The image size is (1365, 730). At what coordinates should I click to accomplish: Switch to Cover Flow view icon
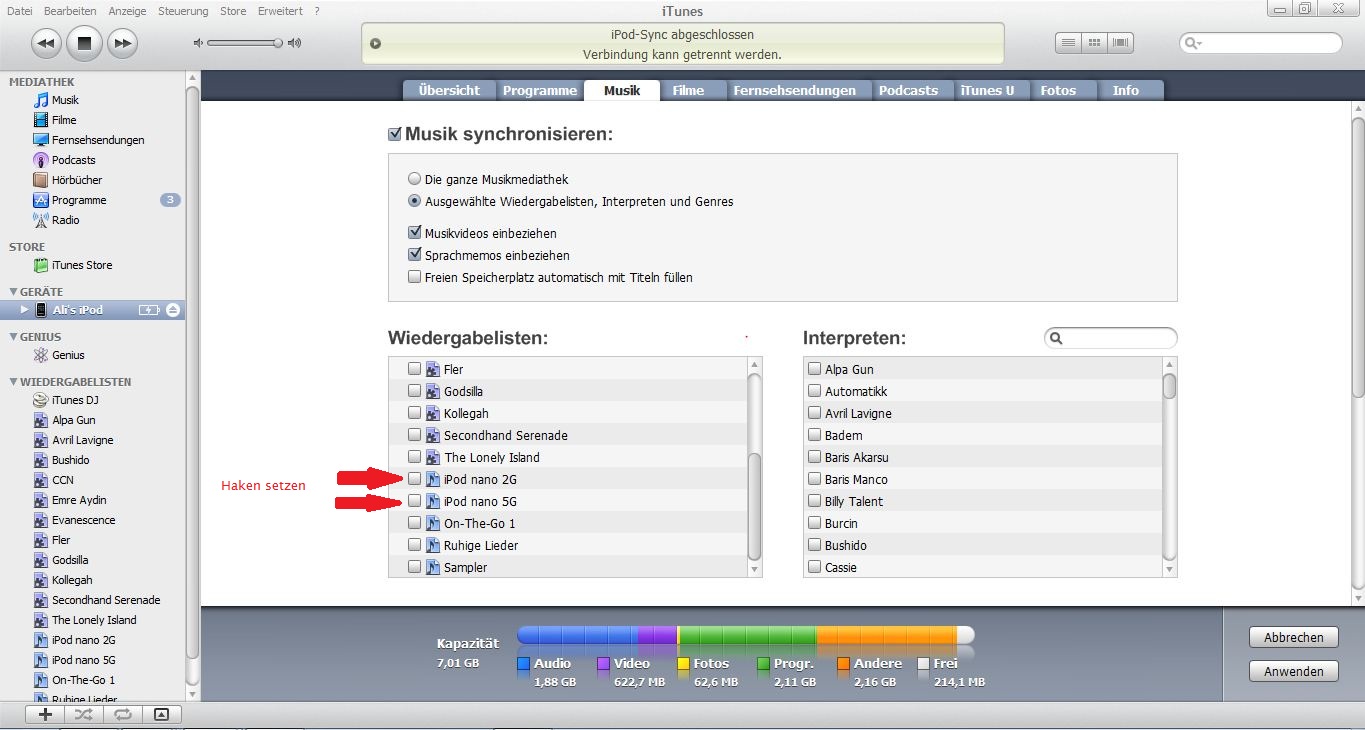click(x=1121, y=43)
